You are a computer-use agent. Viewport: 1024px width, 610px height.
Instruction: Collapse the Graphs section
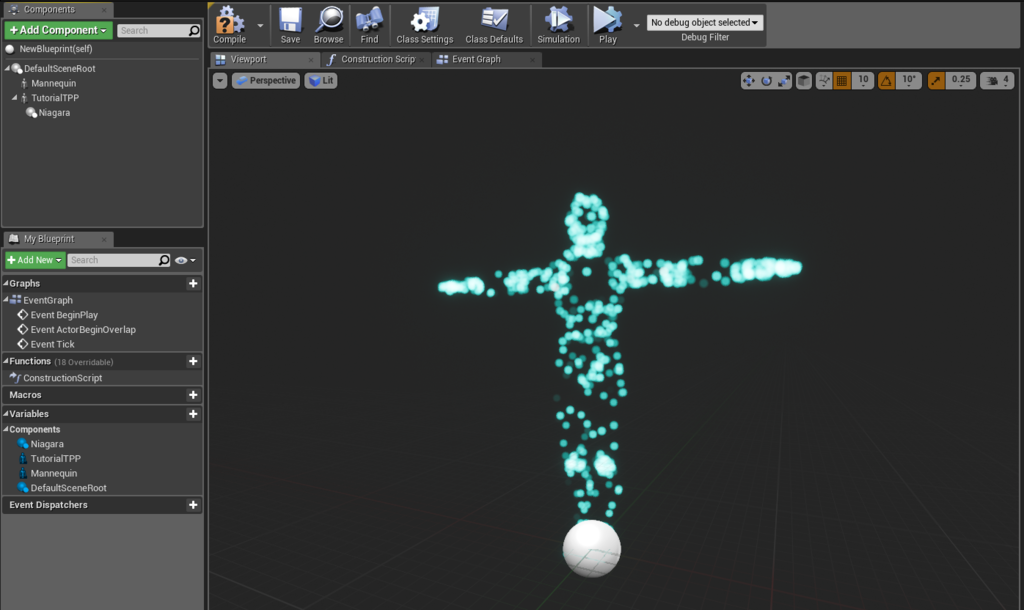6,283
